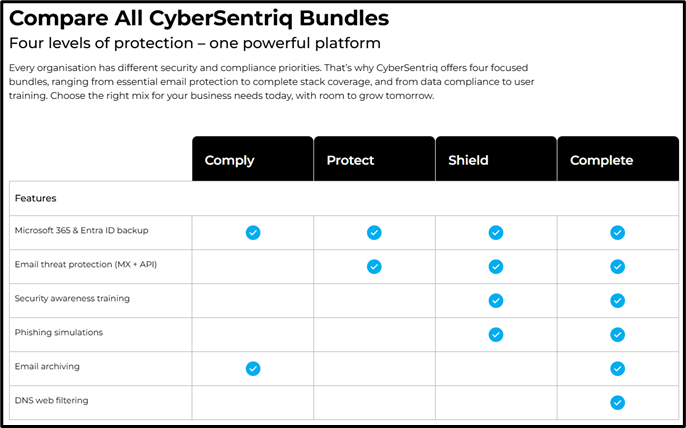
Task: Click the Protect checkmark for Microsoft 365 backup
Action: point(374,233)
